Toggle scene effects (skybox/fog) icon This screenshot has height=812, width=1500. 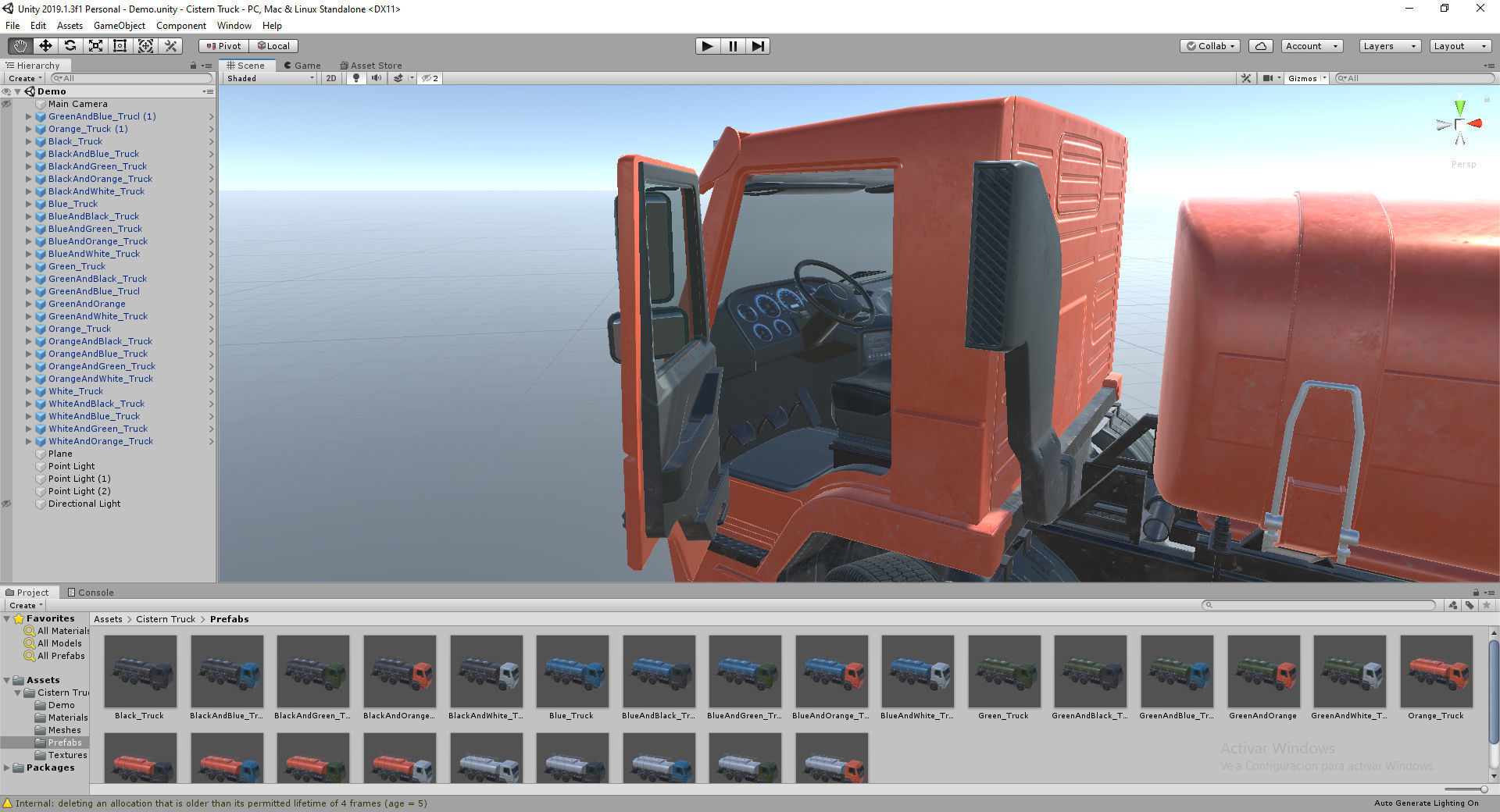click(398, 78)
